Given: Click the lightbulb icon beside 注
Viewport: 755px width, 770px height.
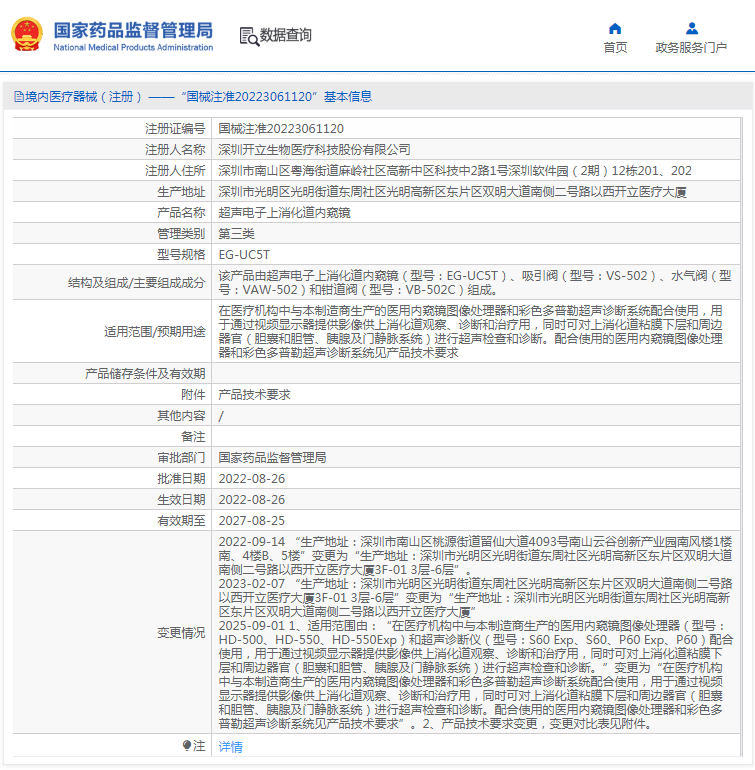Looking at the screenshot, I should tap(187, 746).
